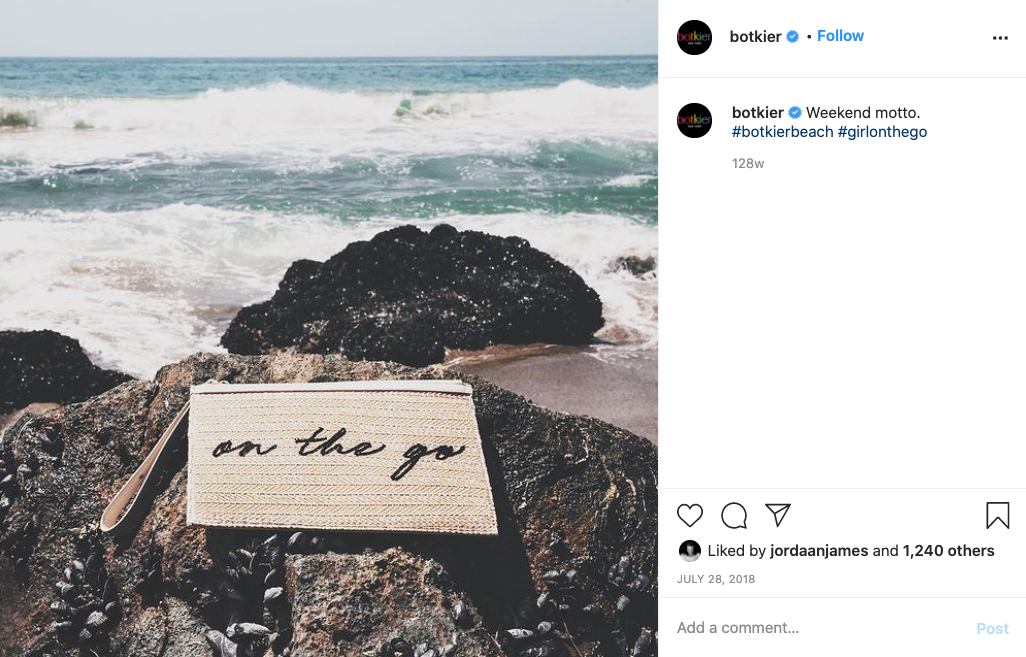
Task: Open botkier username in post header
Action: click(x=755, y=37)
